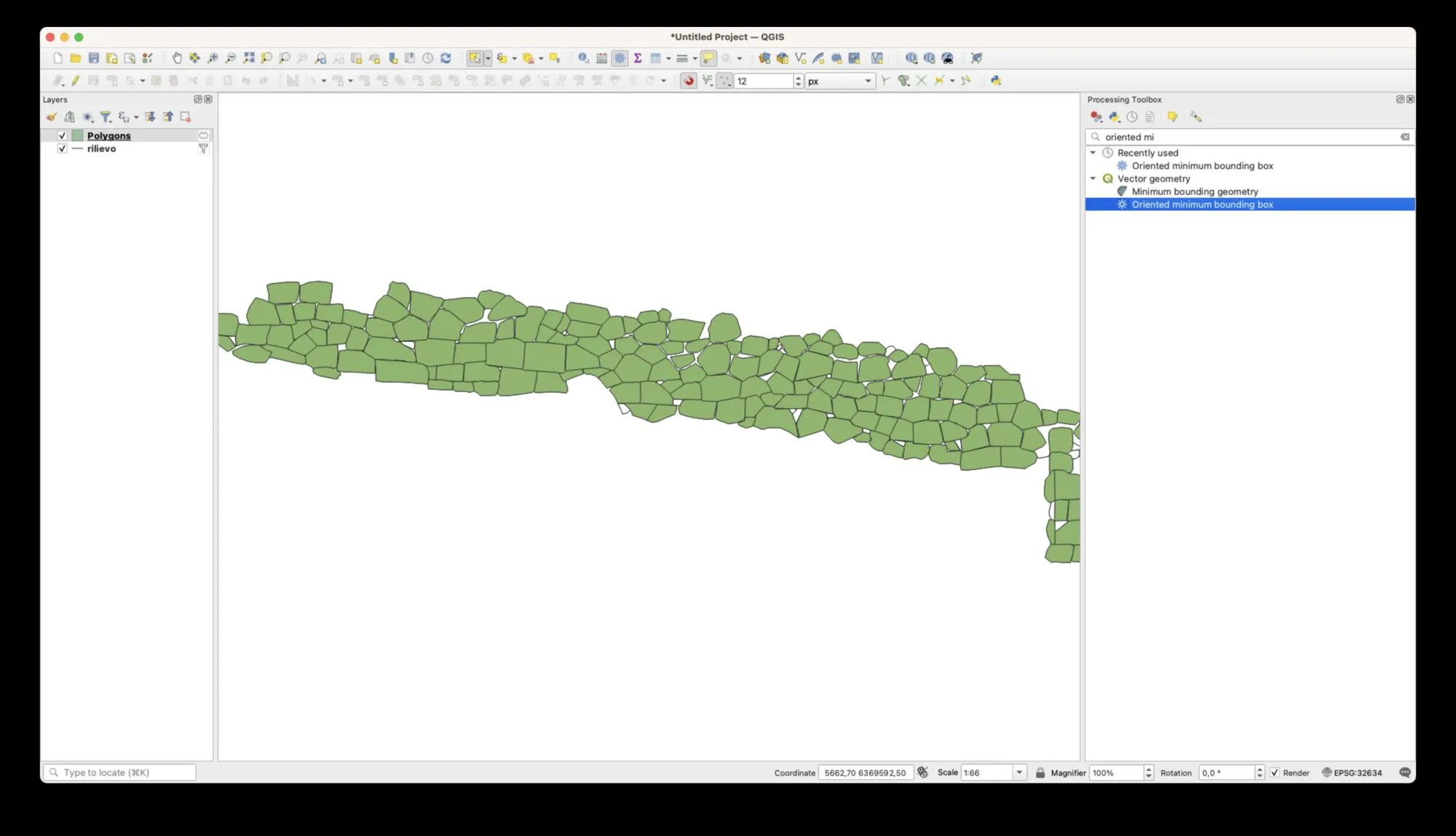This screenshot has width=1456, height=836.
Task: Open Processing Toolbox history clock icon
Action: coord(1132,117)
